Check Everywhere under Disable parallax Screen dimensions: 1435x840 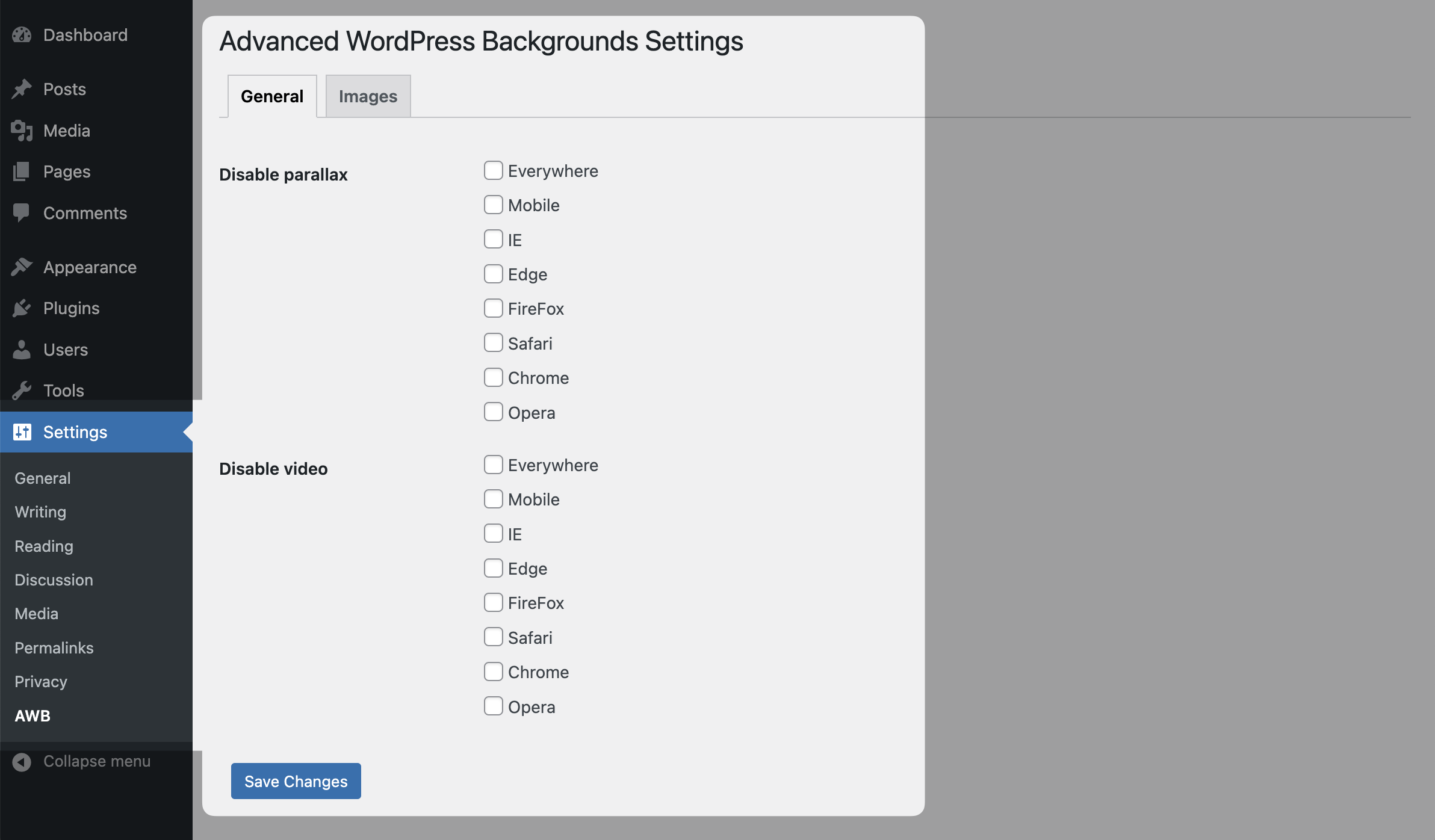(x=494, y=170)
